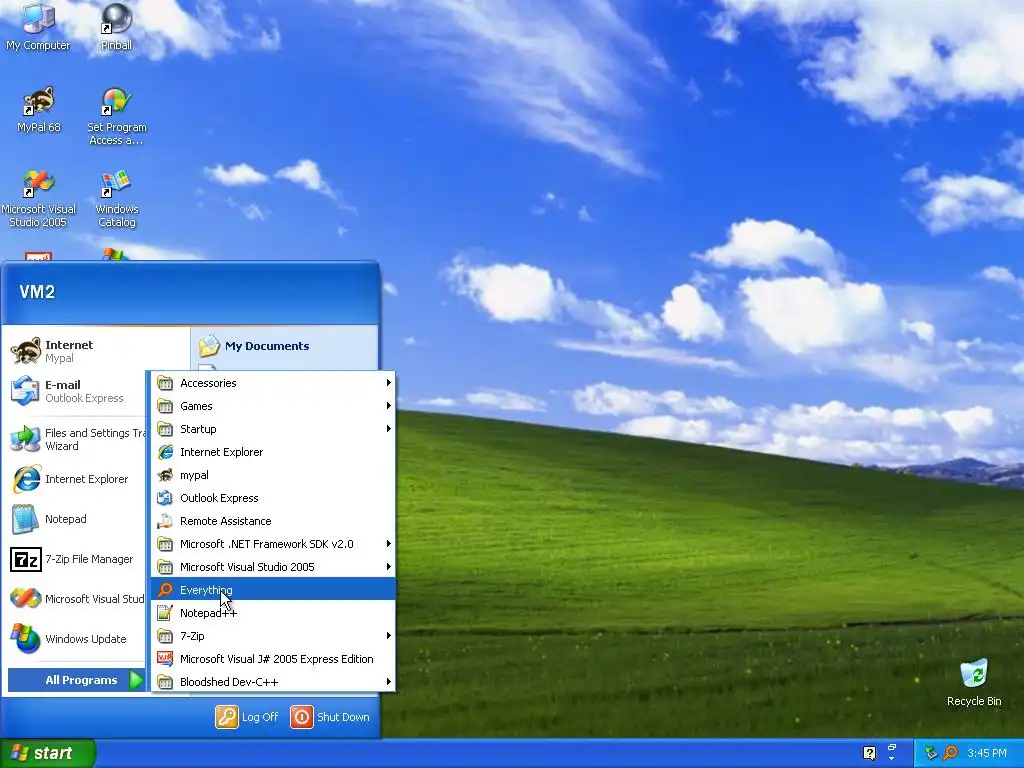Launch the Pinball desktop shortcut
Viewport: 1024px width, 768px height.
coord(116,26)
